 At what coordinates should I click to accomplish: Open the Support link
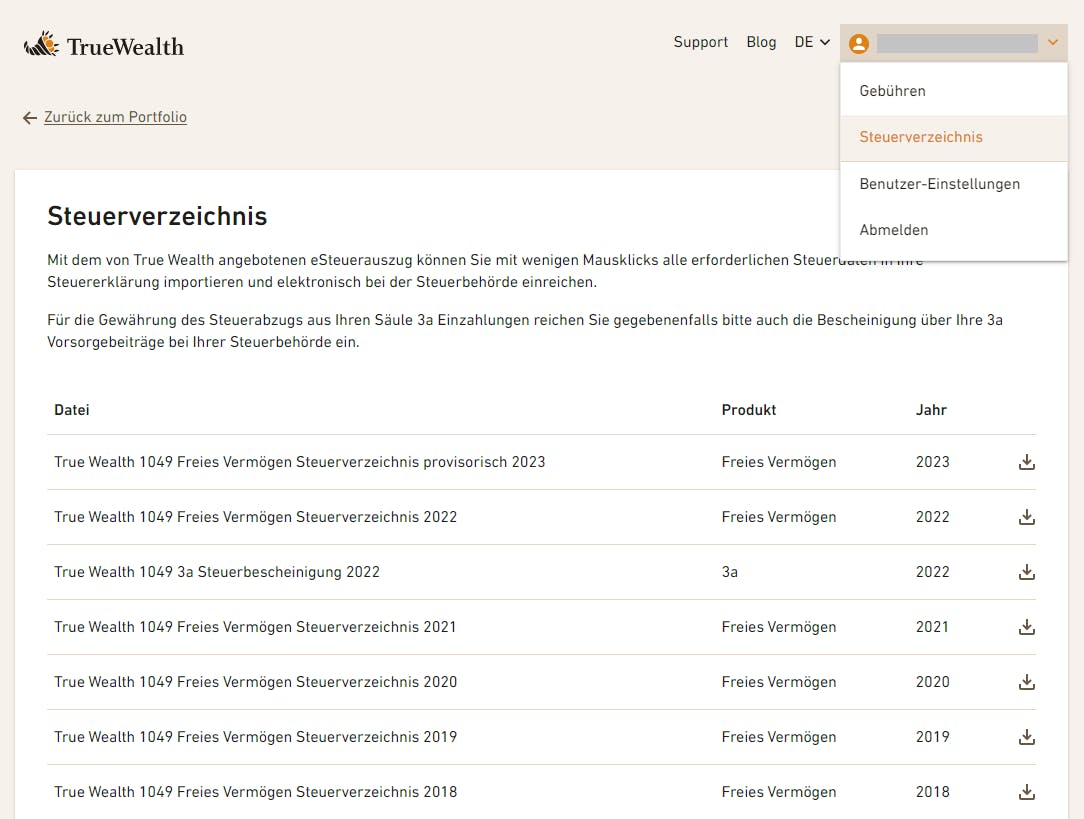[701, 42]
